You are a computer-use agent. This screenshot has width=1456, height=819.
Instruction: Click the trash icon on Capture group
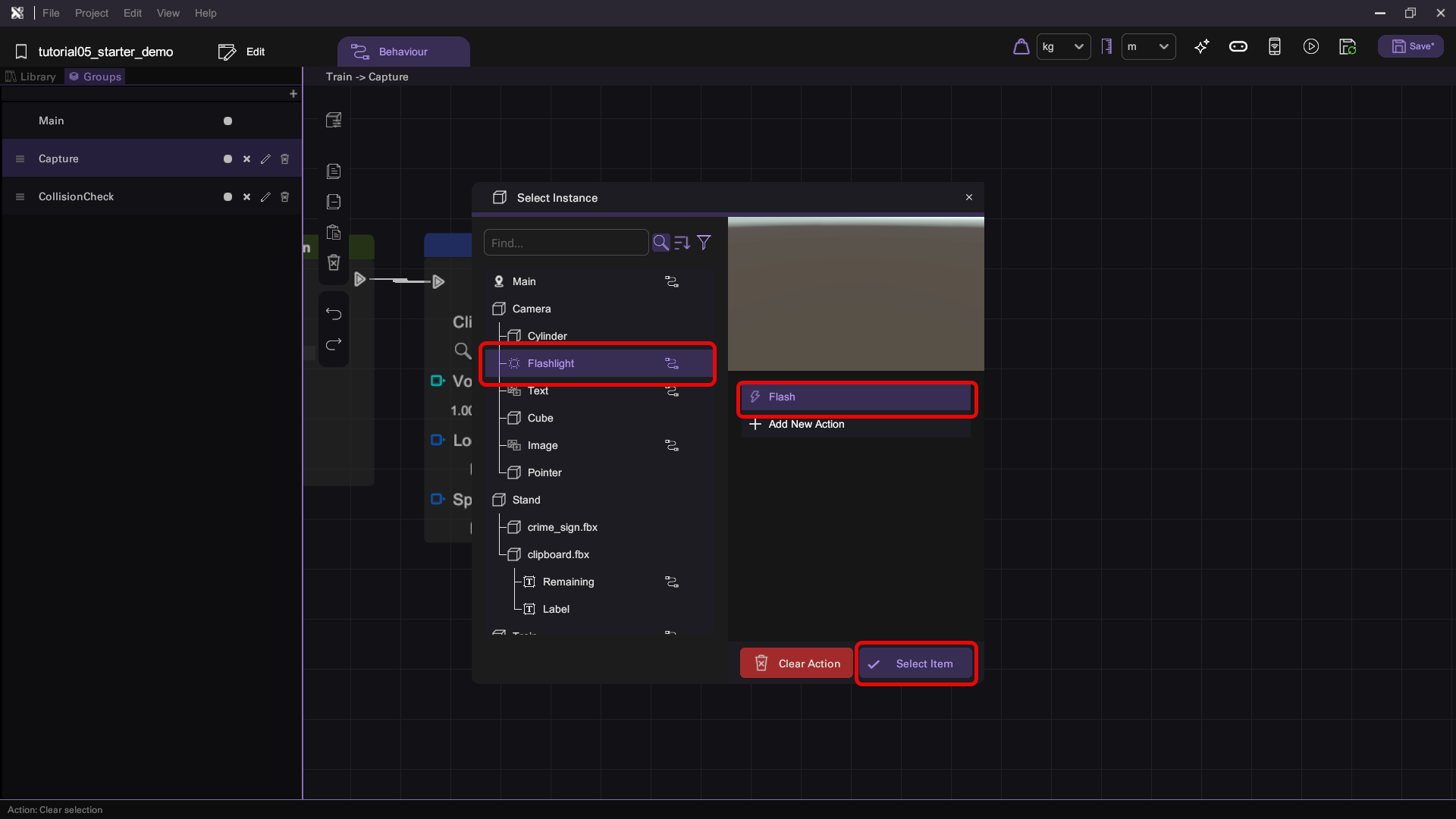(x=285, y=158)
